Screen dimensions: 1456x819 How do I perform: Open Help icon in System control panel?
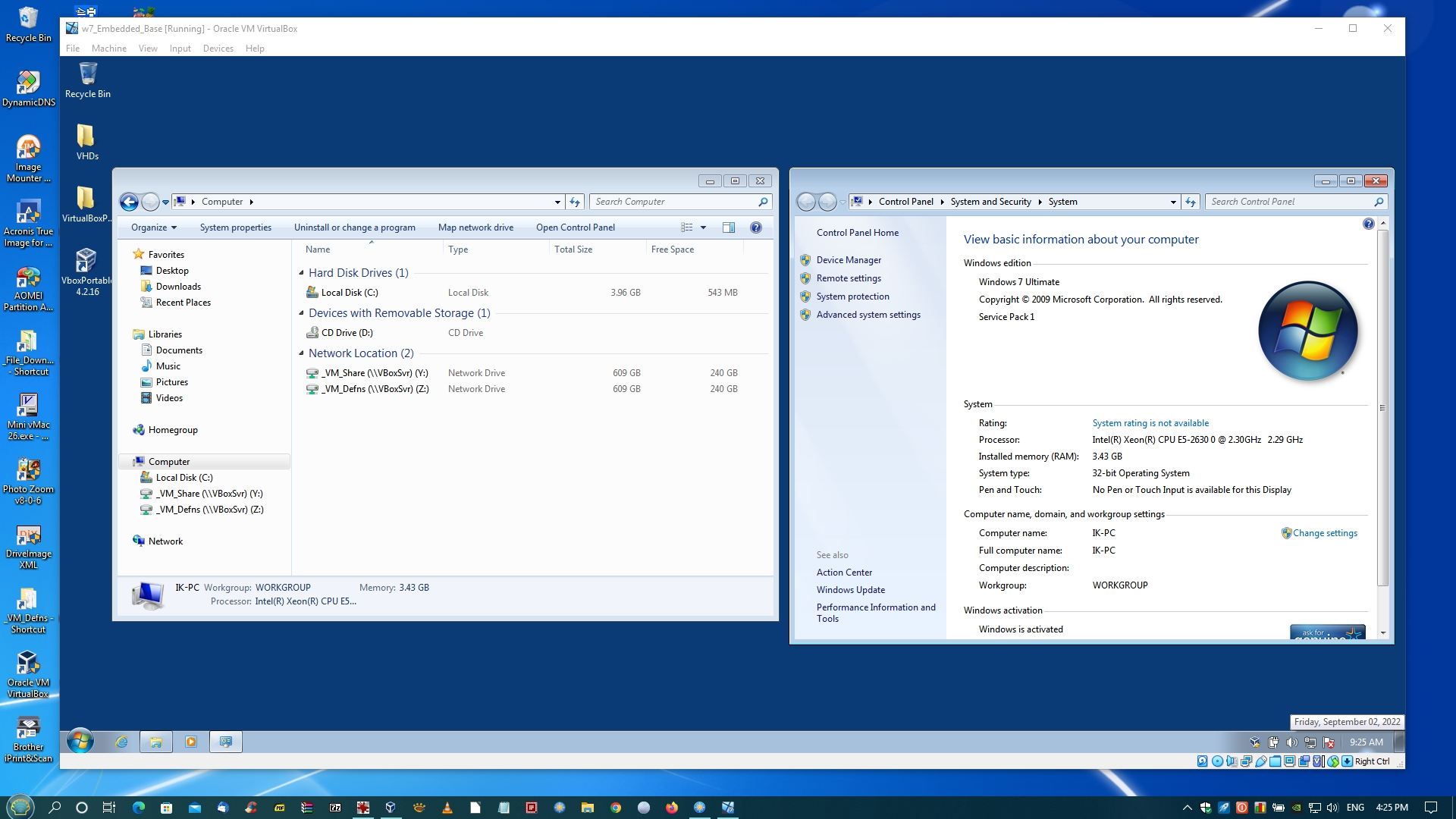tap(1368, 224)
